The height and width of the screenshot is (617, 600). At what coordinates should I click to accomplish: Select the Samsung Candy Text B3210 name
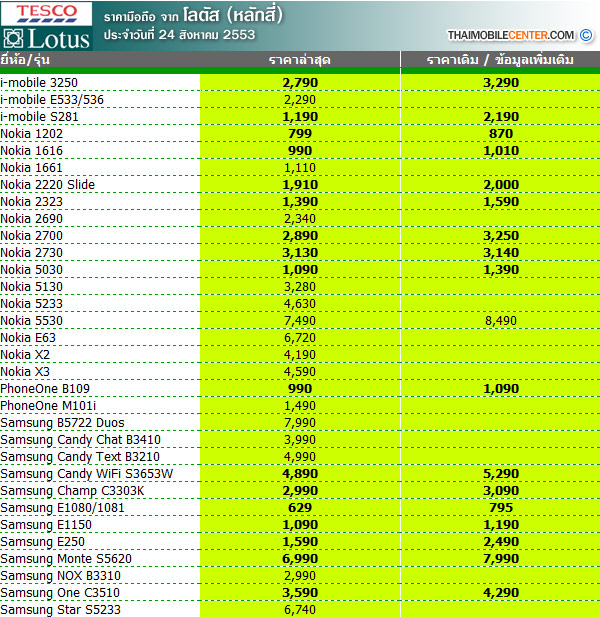tap(80, 456)
